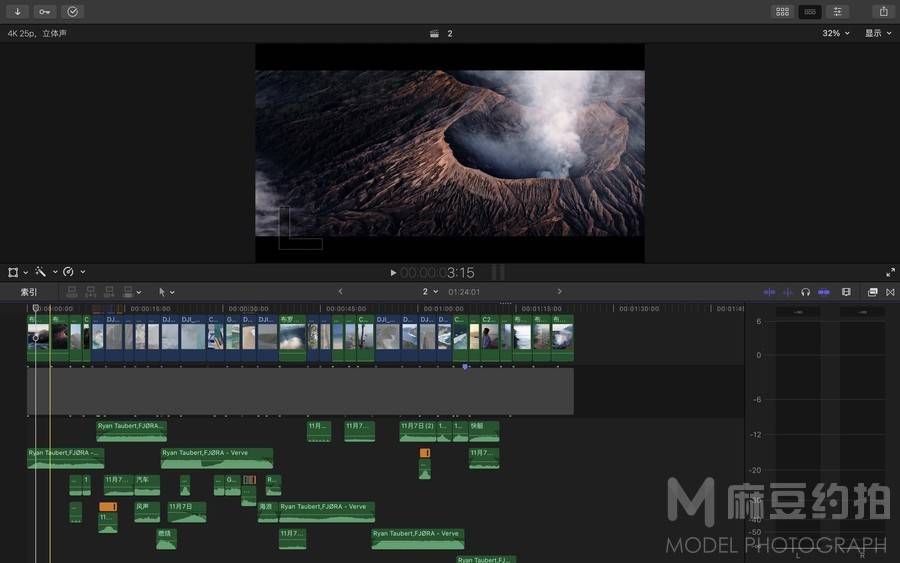Select the 汽车 audio clip
Screen dimensions: 900x563
(148, 485)
